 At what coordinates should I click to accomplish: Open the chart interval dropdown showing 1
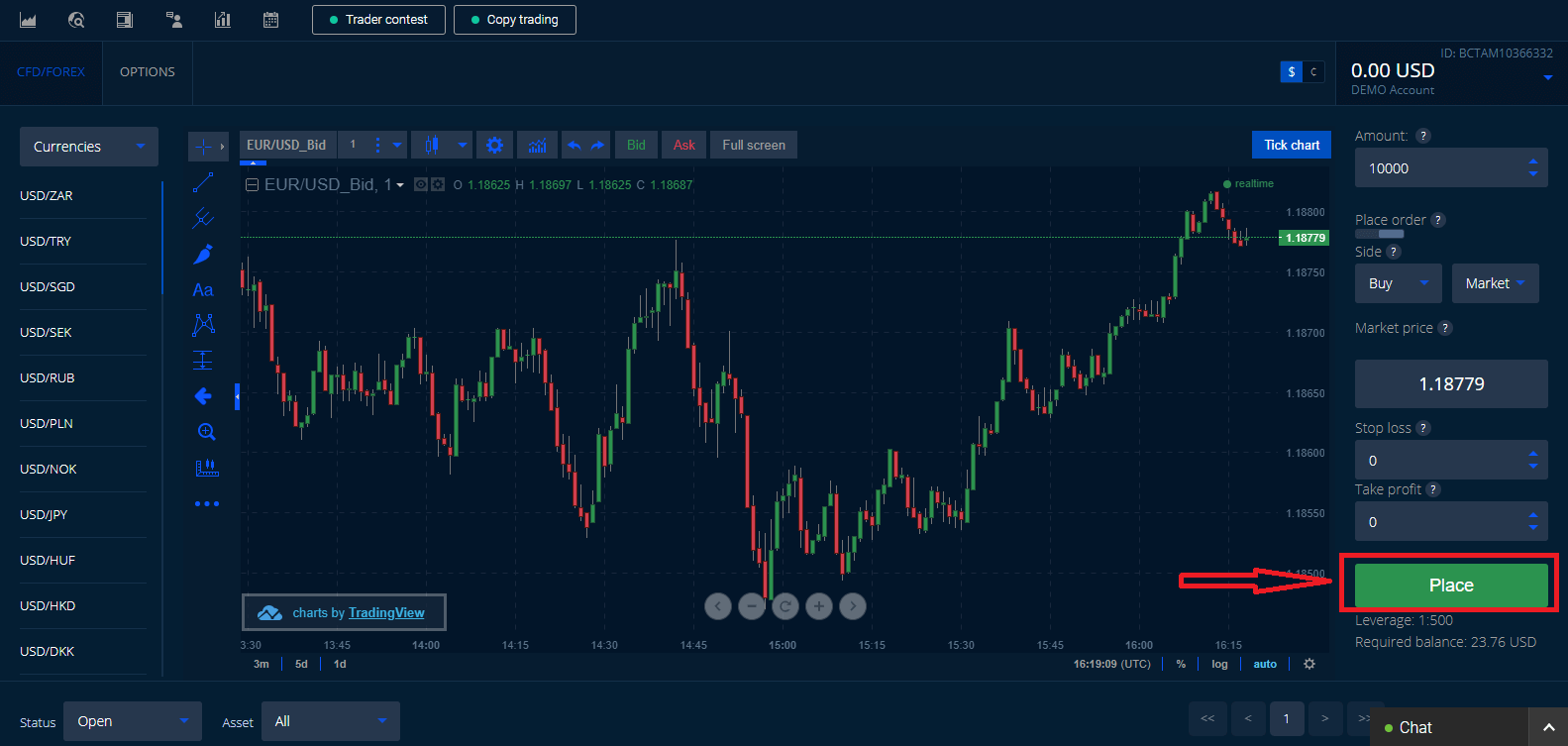[x=371, y=145]
